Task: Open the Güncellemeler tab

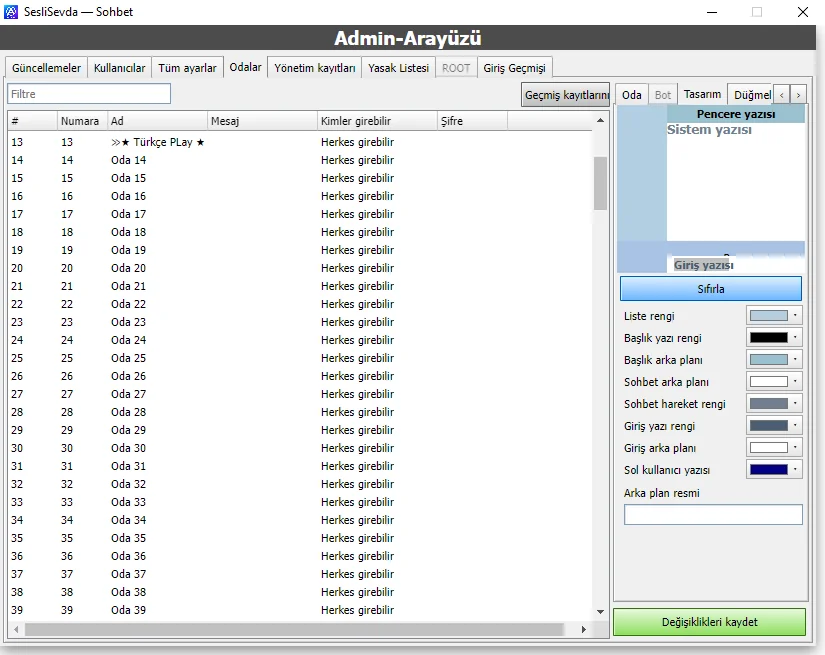Action: [46, 68]
